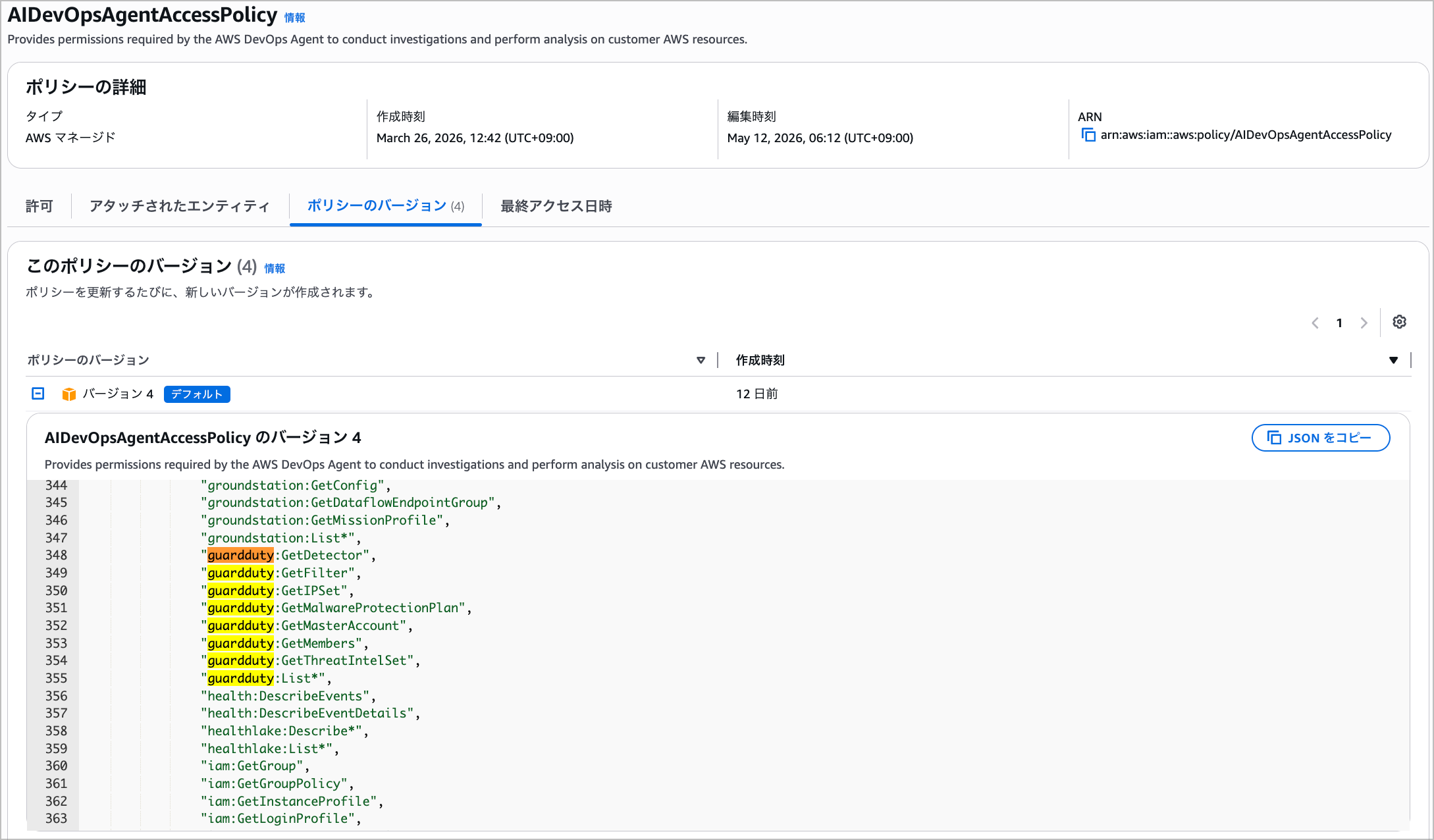Click the デフォルト badge on version 4
The image size is (1434, 840).
click(197, 394)
